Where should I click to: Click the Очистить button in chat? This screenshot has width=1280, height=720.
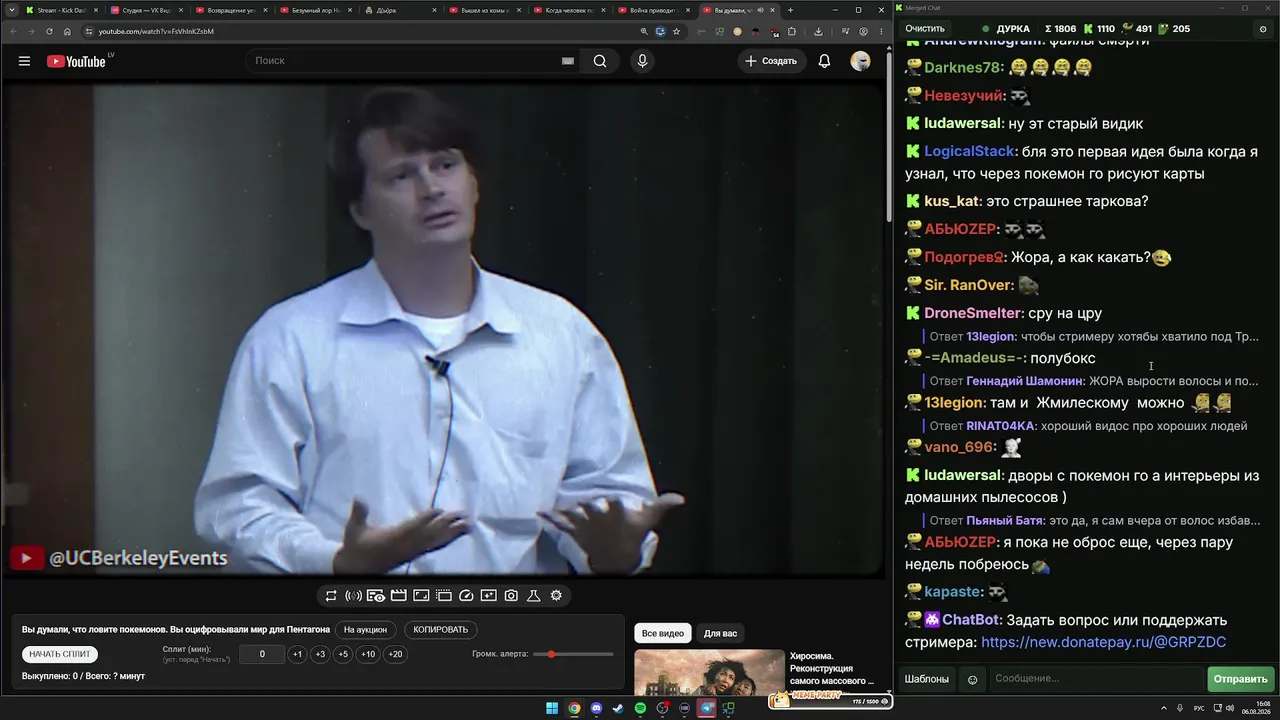[x=925, y=29]
